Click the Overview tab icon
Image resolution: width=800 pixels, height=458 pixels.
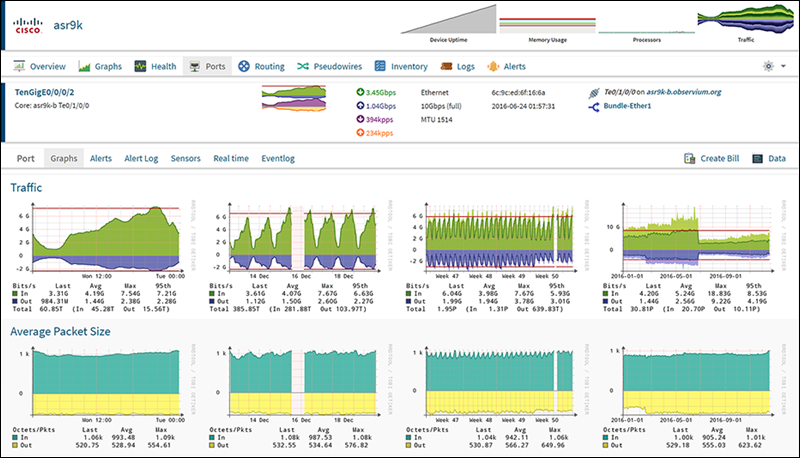[19, 66]
